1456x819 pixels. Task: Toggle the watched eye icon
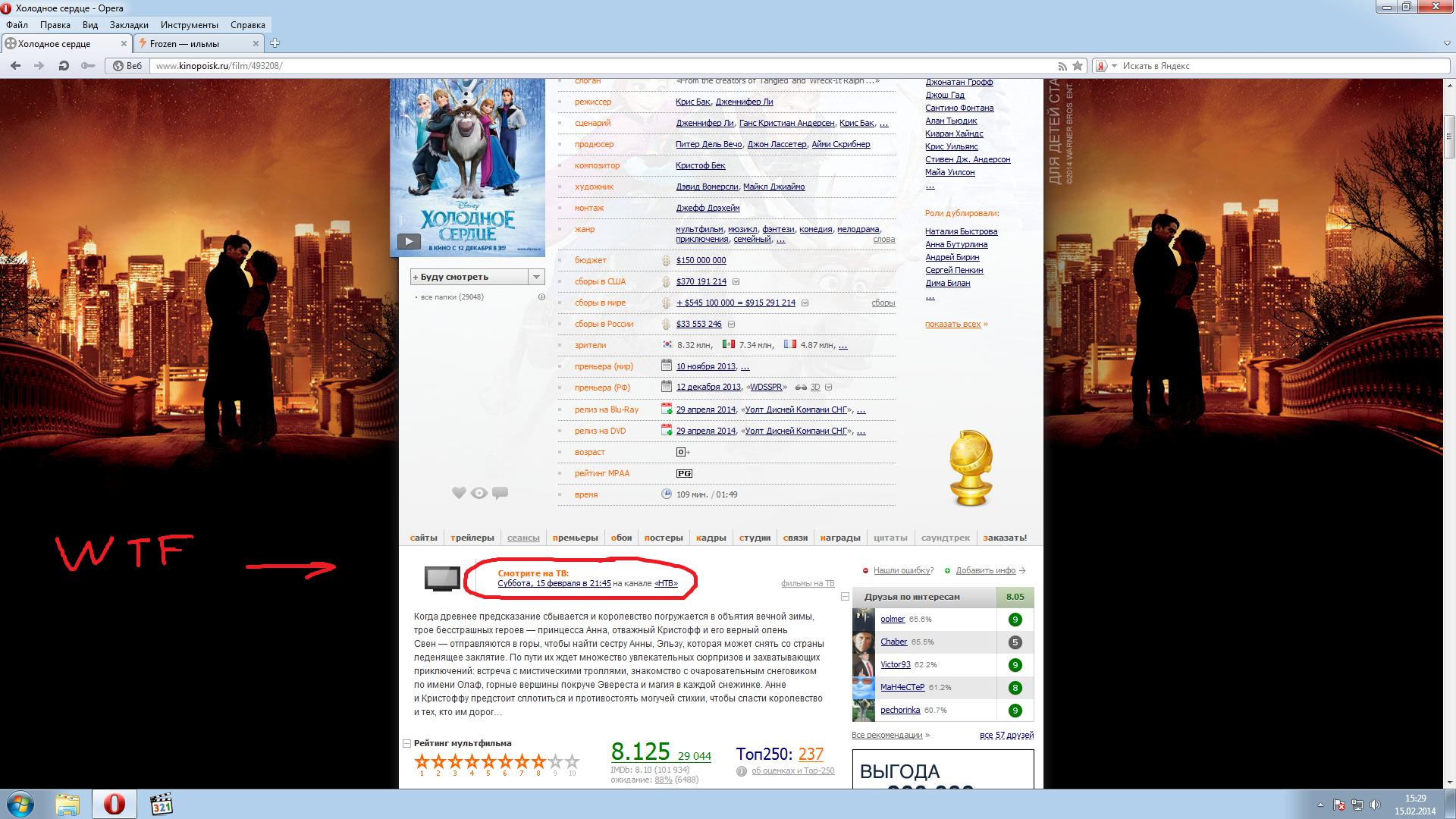[x=479, y=493]
